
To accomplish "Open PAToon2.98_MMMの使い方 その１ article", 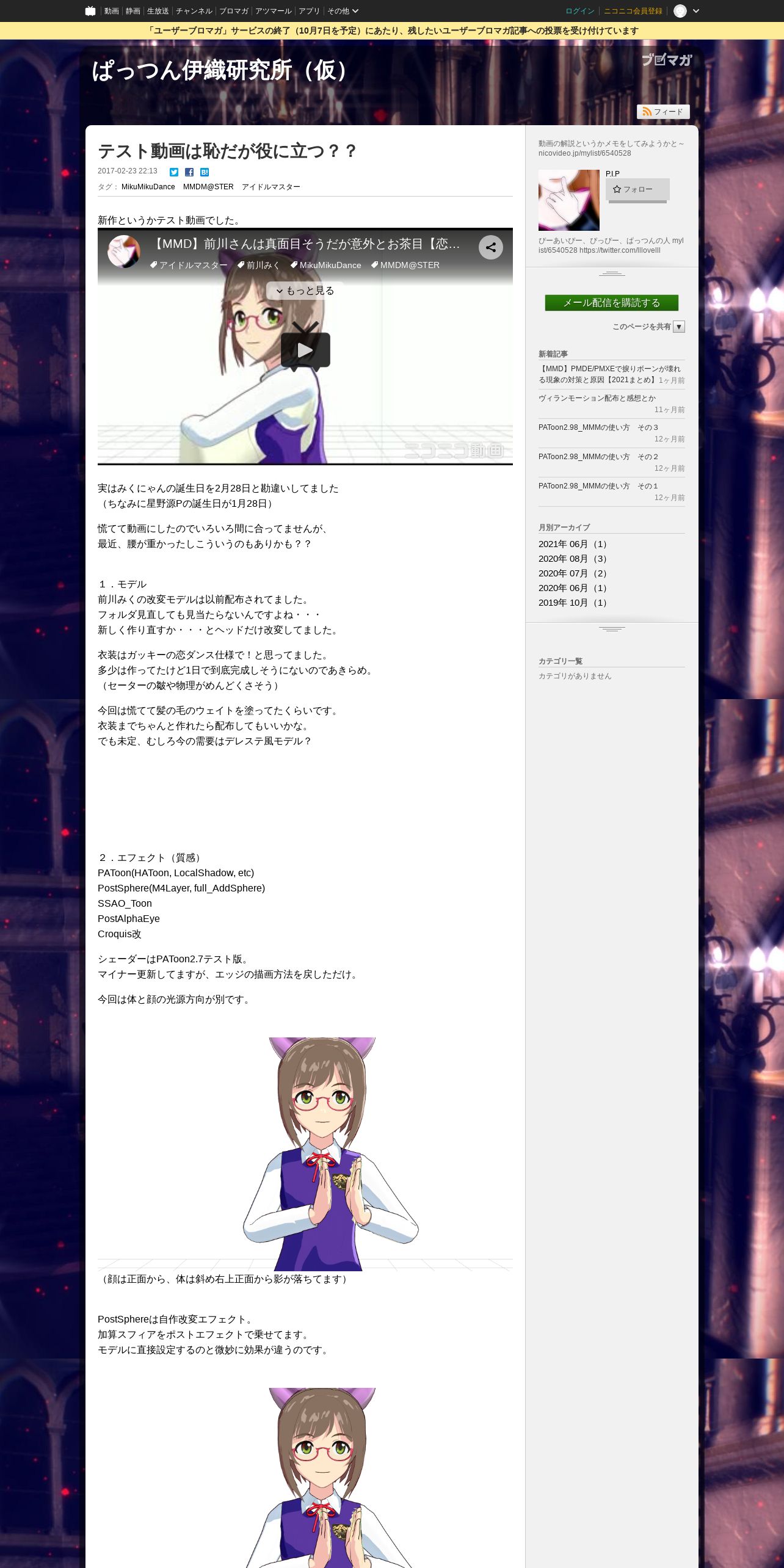I will (x=598, y=486).
